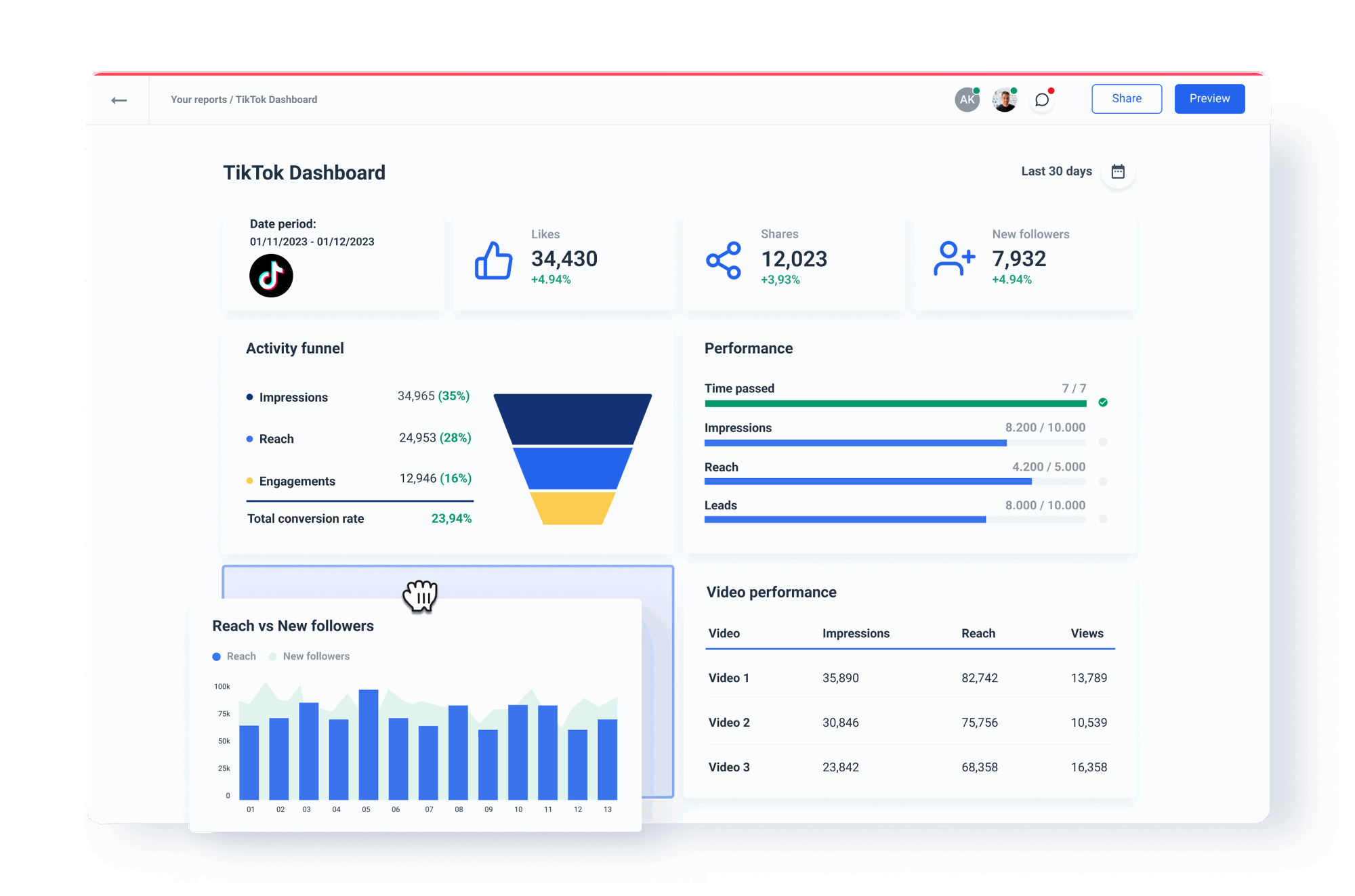Select the New followers person icon
1355x896 pixels.
[x=953, y=258]
